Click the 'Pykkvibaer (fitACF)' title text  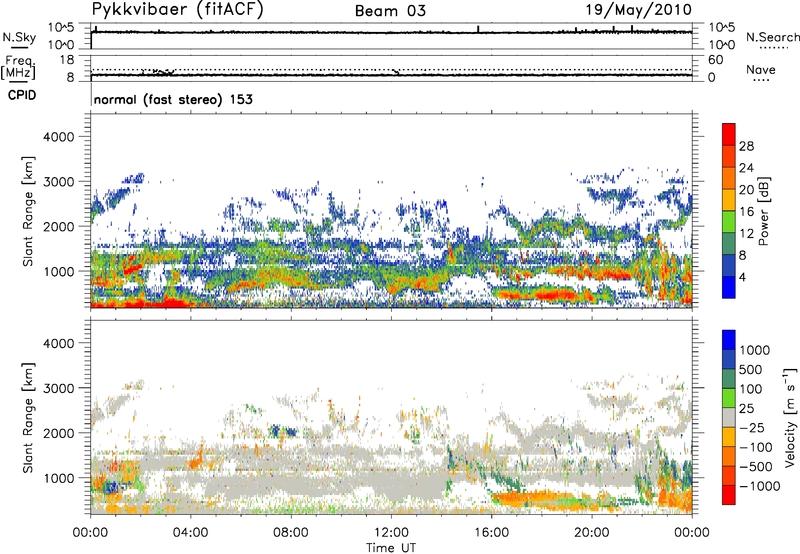click(x=177, y=10)
